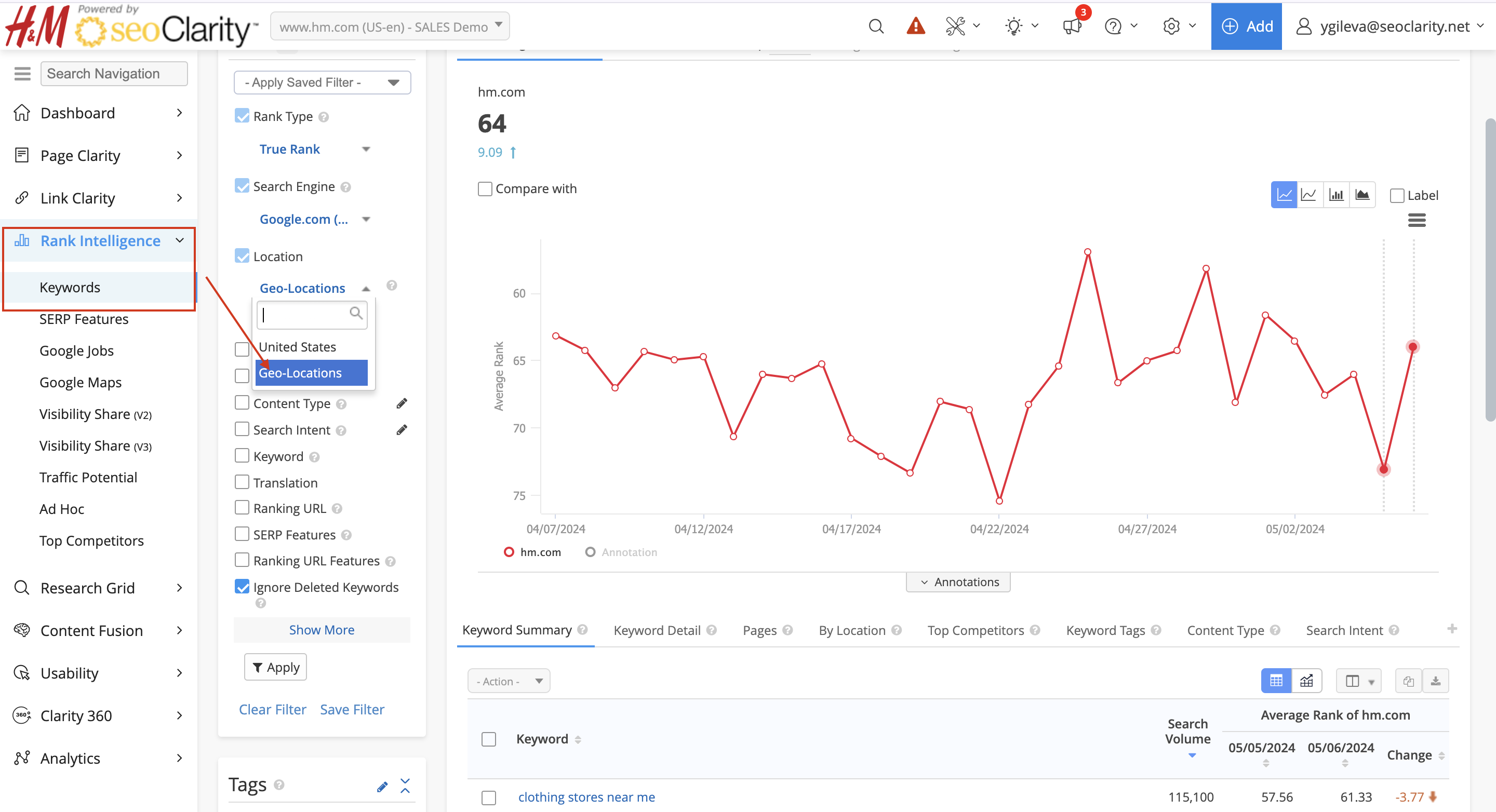Open the column selector dropdown
The height and width of the screenshot is (812, 1496).
click(x=1358, y=681)
